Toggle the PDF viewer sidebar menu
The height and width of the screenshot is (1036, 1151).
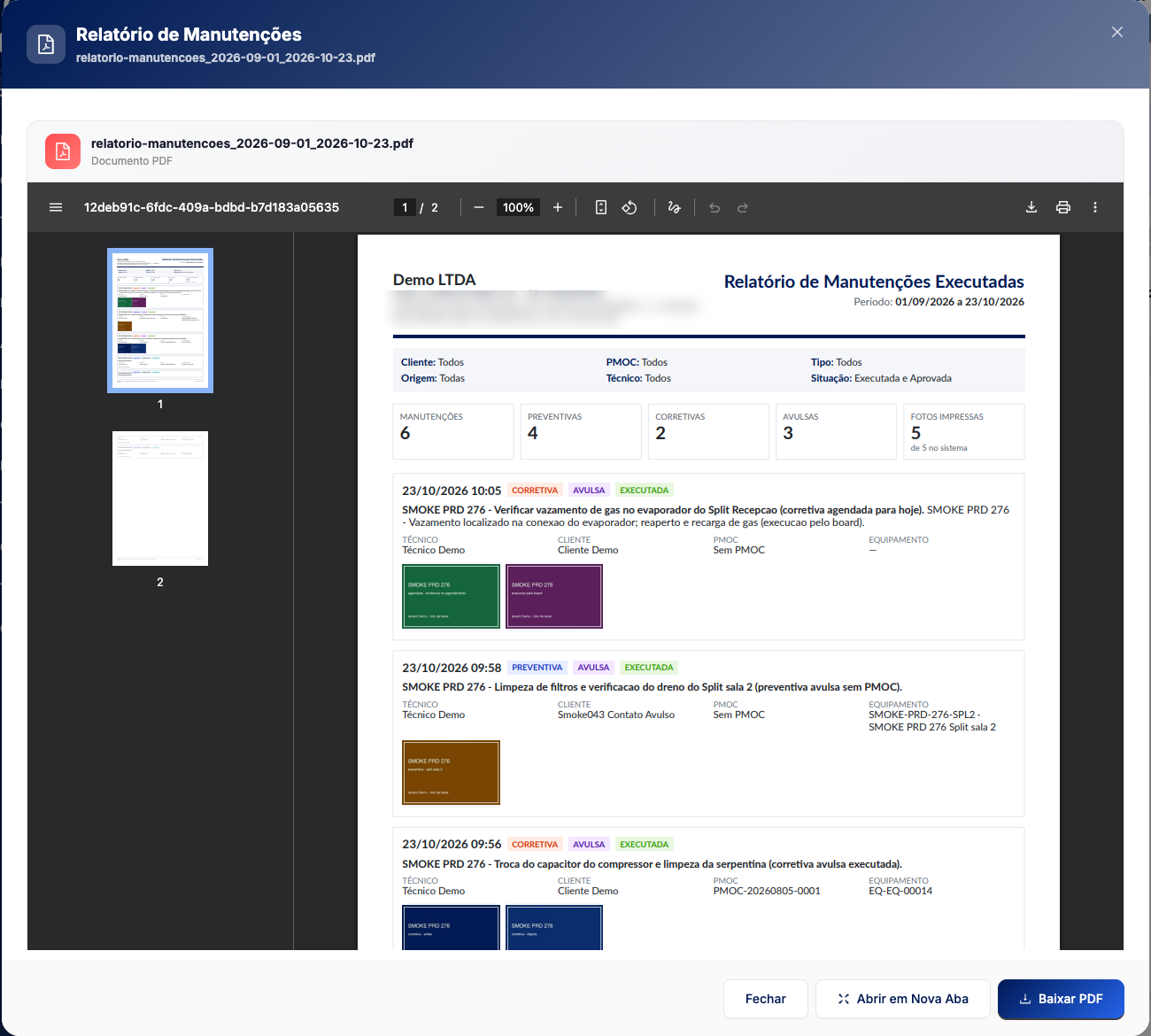(x=56, y=207)
